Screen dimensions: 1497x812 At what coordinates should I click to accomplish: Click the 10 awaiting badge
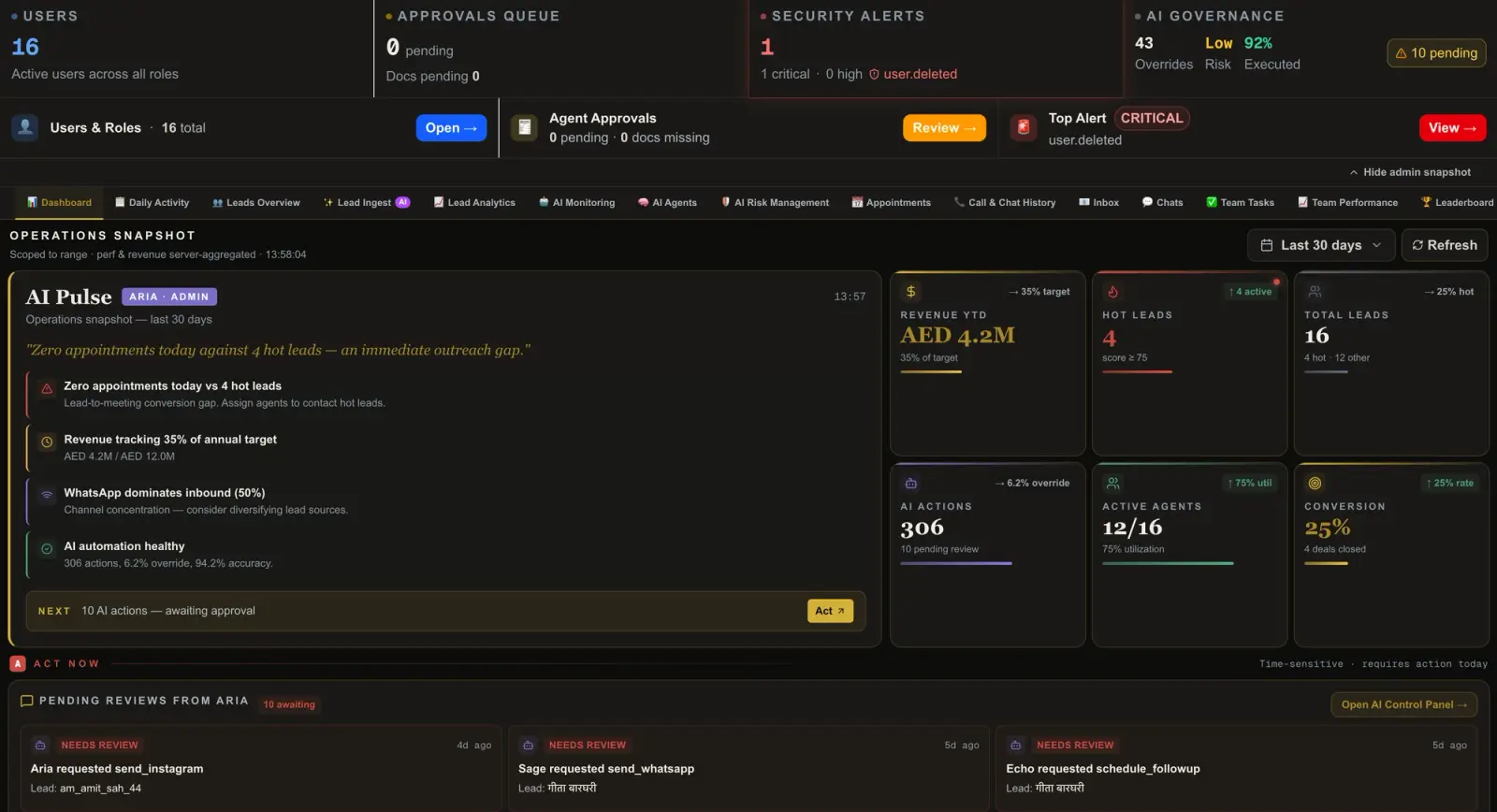click(289, 705)
